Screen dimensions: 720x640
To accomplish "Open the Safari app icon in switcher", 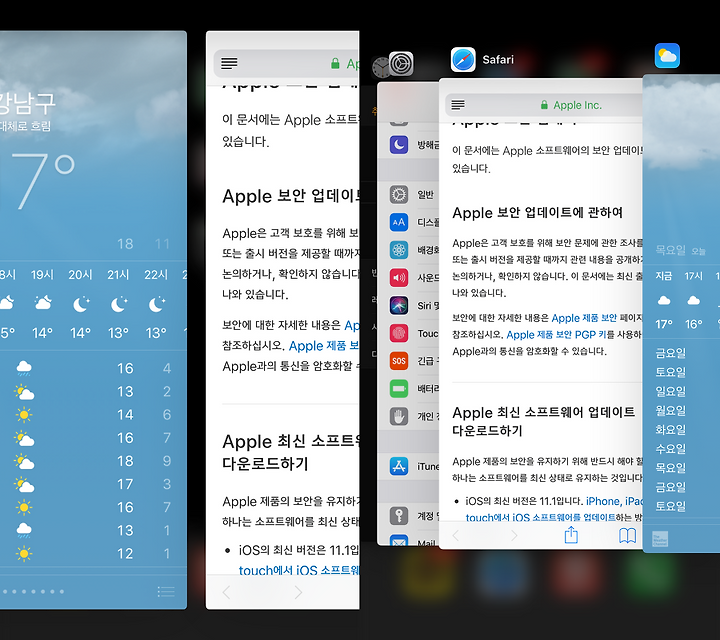I will (463, 60).
